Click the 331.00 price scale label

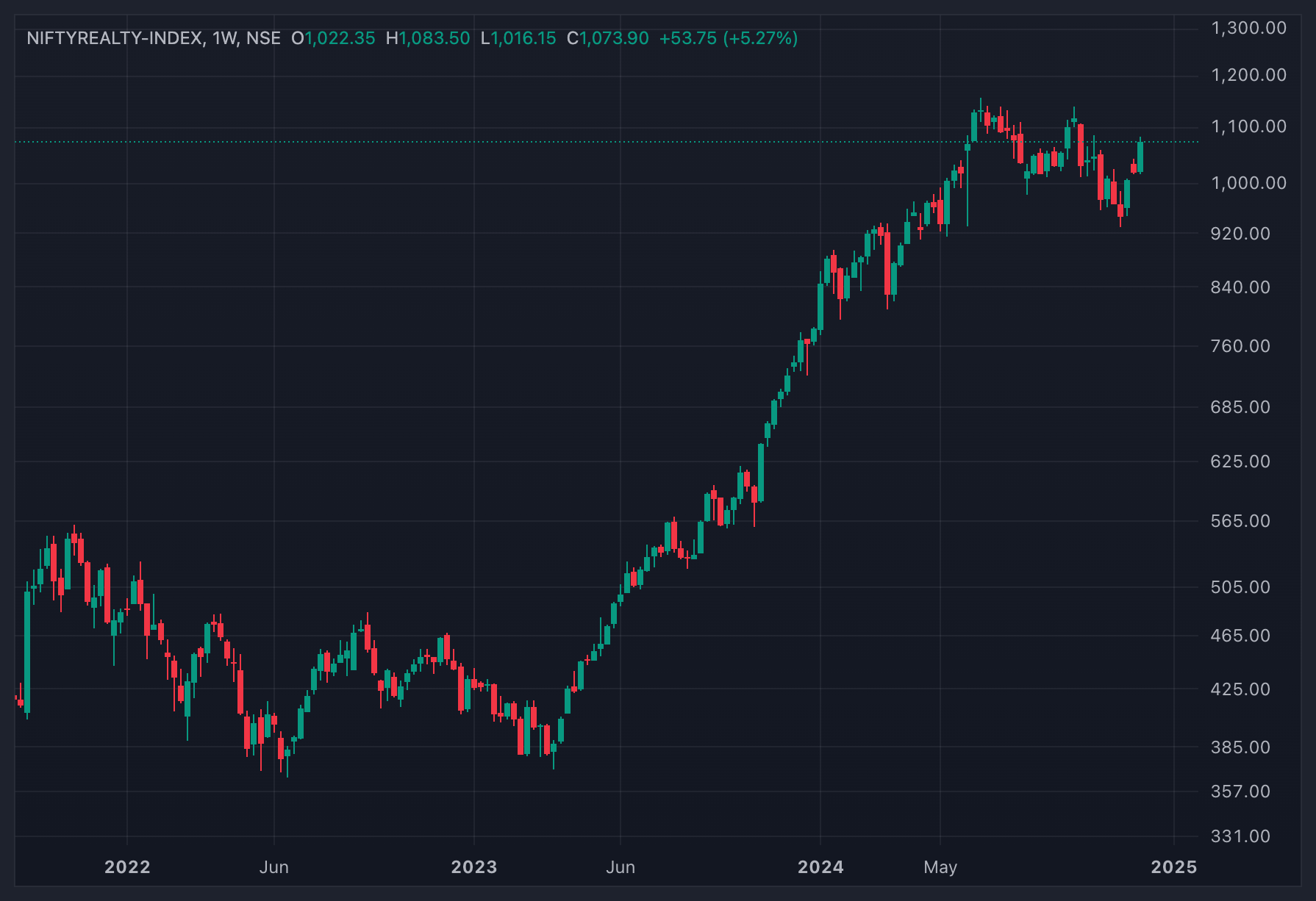coord(1240,836)
